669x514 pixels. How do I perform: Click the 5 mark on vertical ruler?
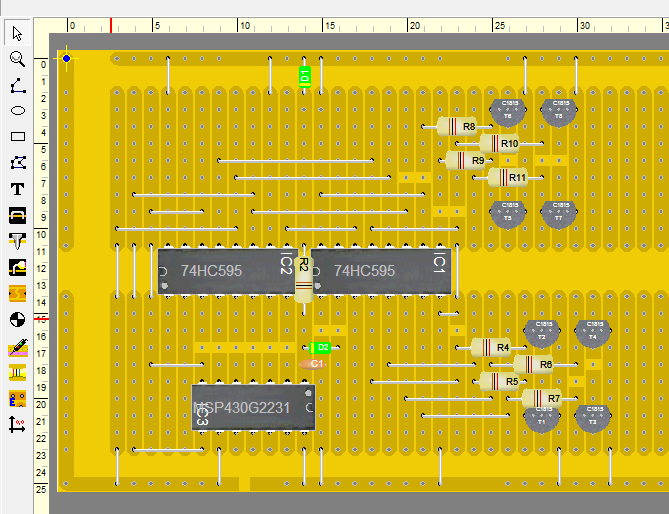point(43,149)
